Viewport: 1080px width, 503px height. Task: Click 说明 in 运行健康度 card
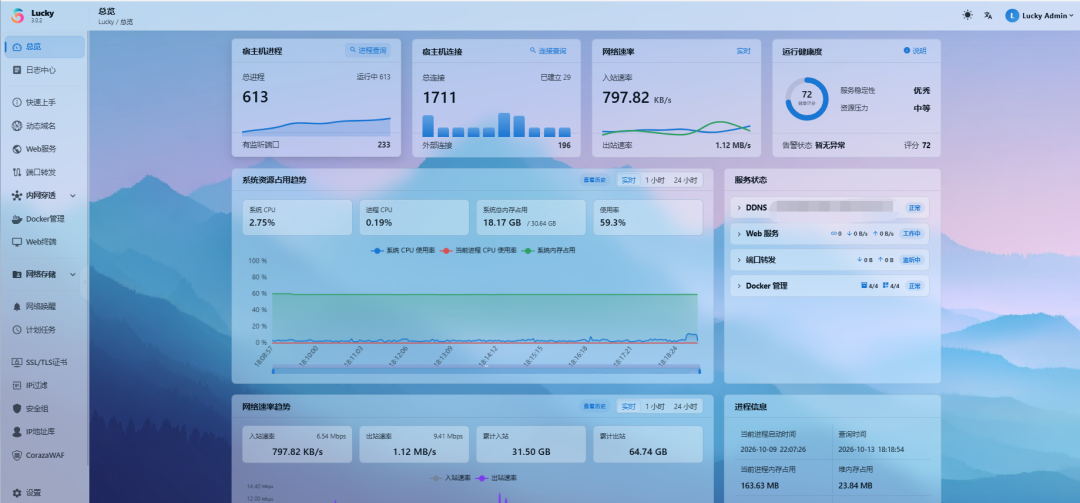pos(915,51)
